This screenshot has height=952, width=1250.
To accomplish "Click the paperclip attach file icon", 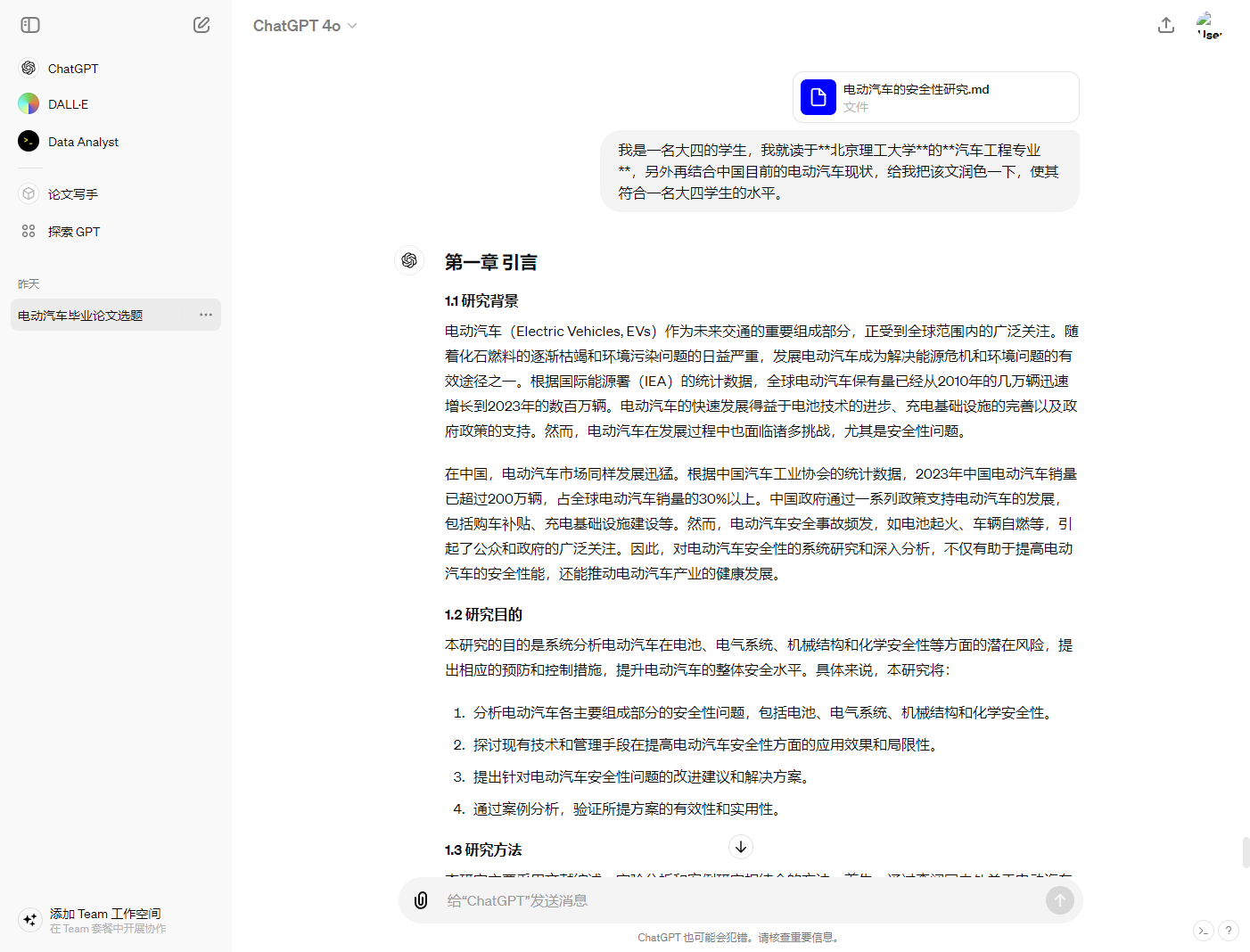I will [x=421, y=900].
